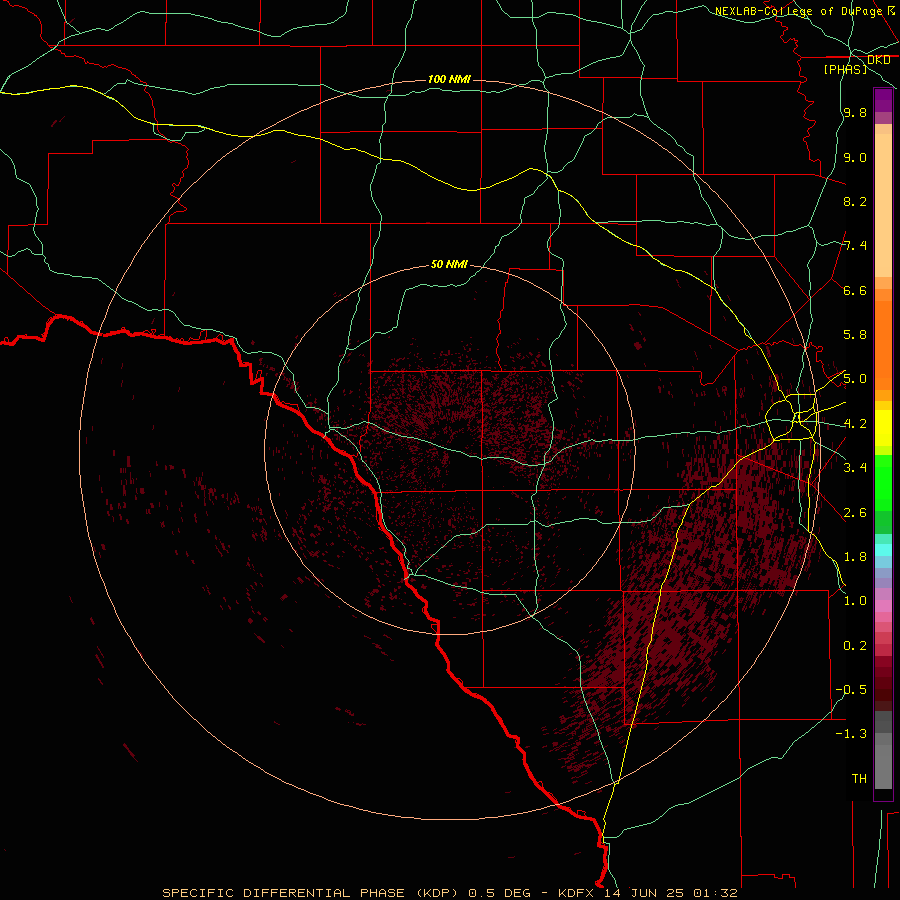
Task: Click the "[PHAS]" legend heading
Action: (x=845, y=69)
